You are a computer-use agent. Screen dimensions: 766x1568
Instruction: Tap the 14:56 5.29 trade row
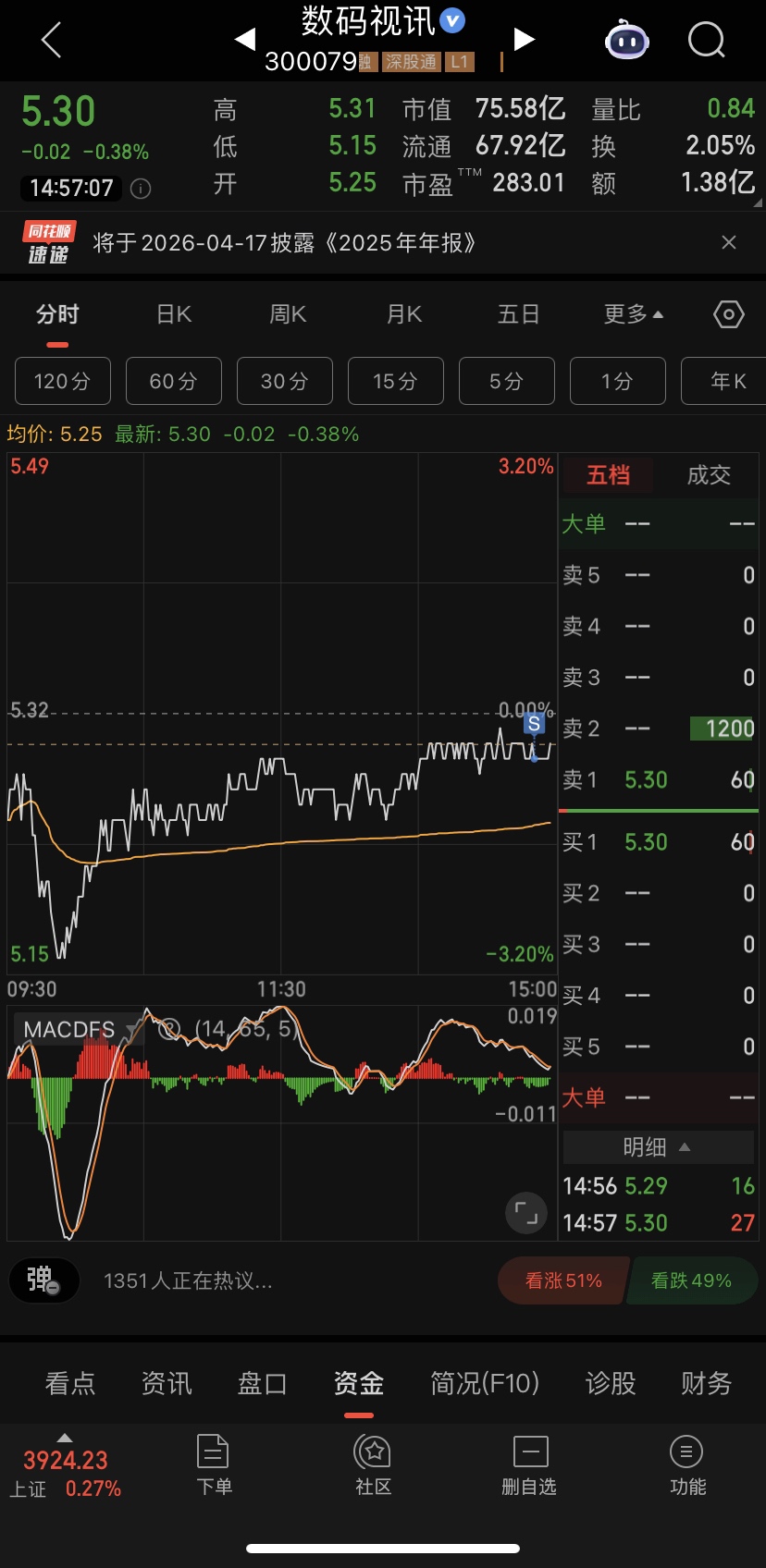pyautogui.click(x=659, y=1186)
